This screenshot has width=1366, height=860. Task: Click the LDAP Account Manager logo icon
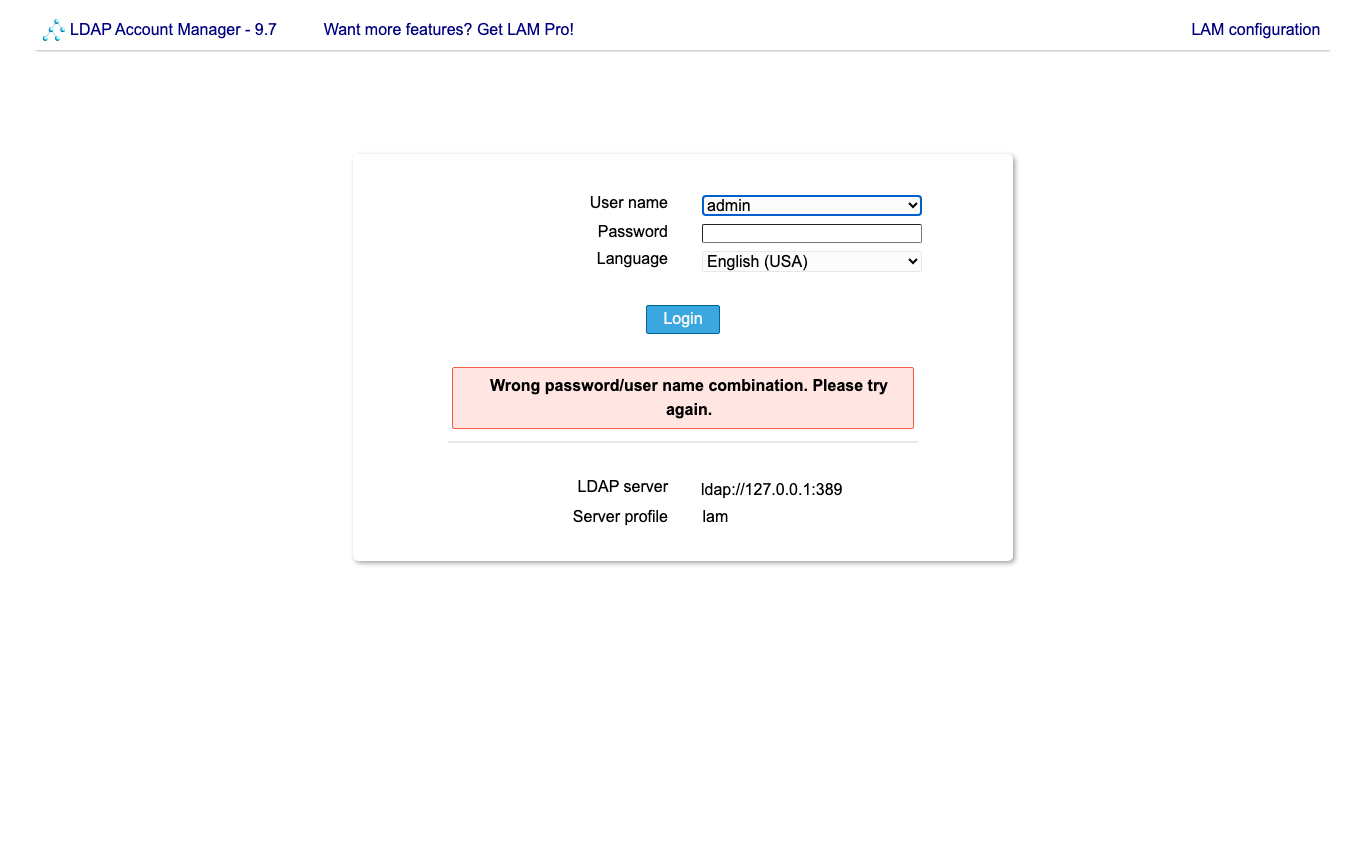[54, 31]
